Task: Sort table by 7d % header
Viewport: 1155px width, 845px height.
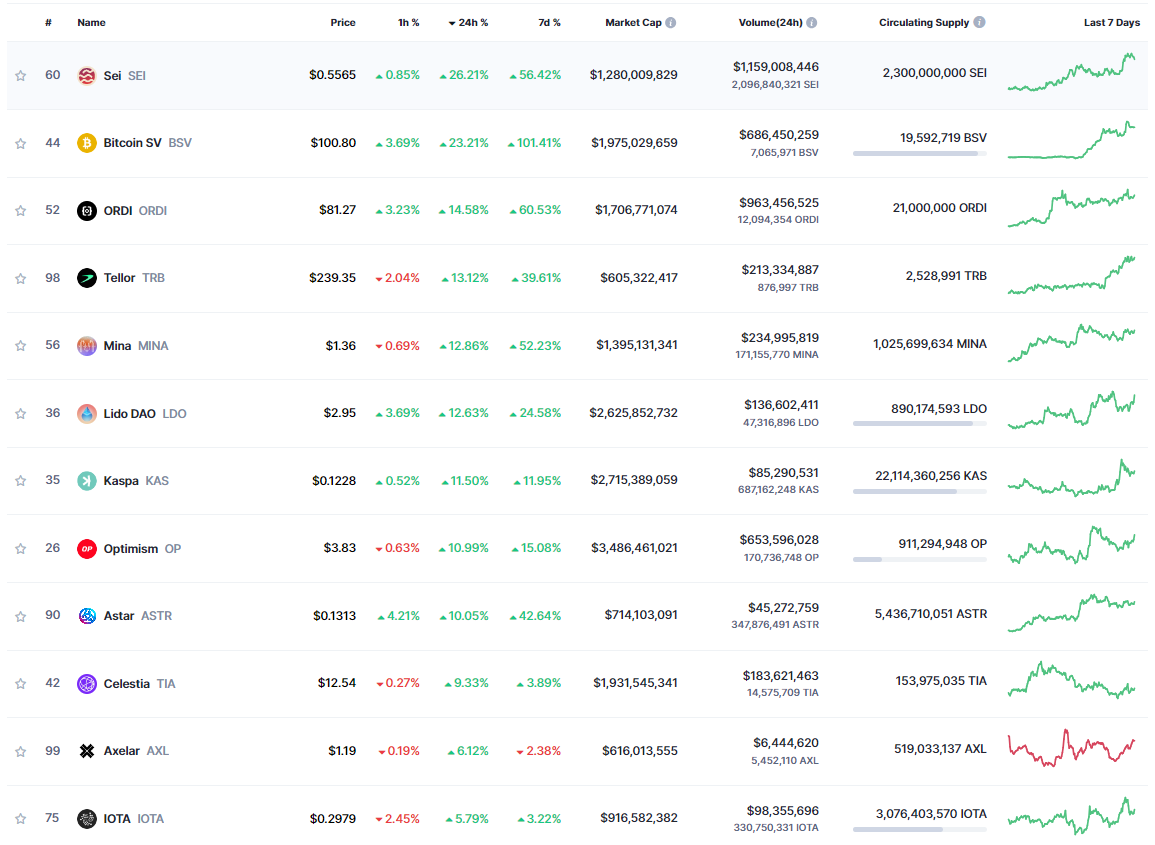Action: (x=549, y=23)
